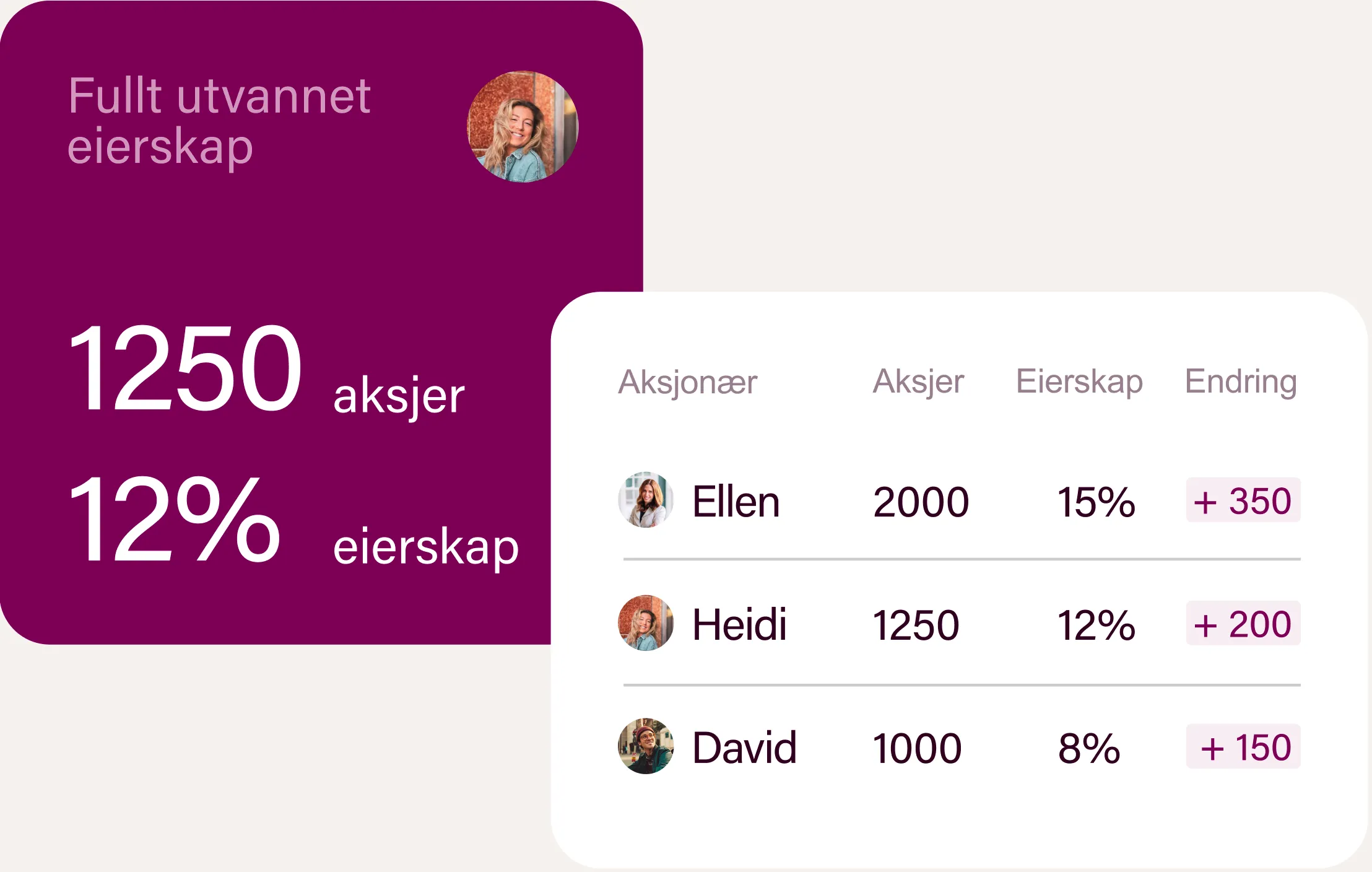Click the + 150 change badge
The height and width of the screenshot is (872, 1372).
tap(1243, 747)
